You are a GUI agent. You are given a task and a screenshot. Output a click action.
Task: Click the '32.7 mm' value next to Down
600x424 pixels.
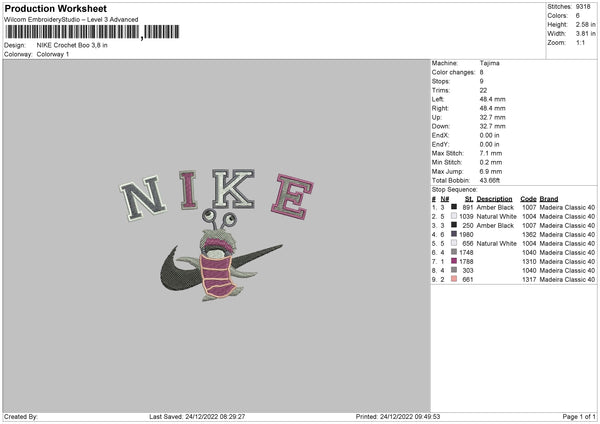click(x=492, y=126)
